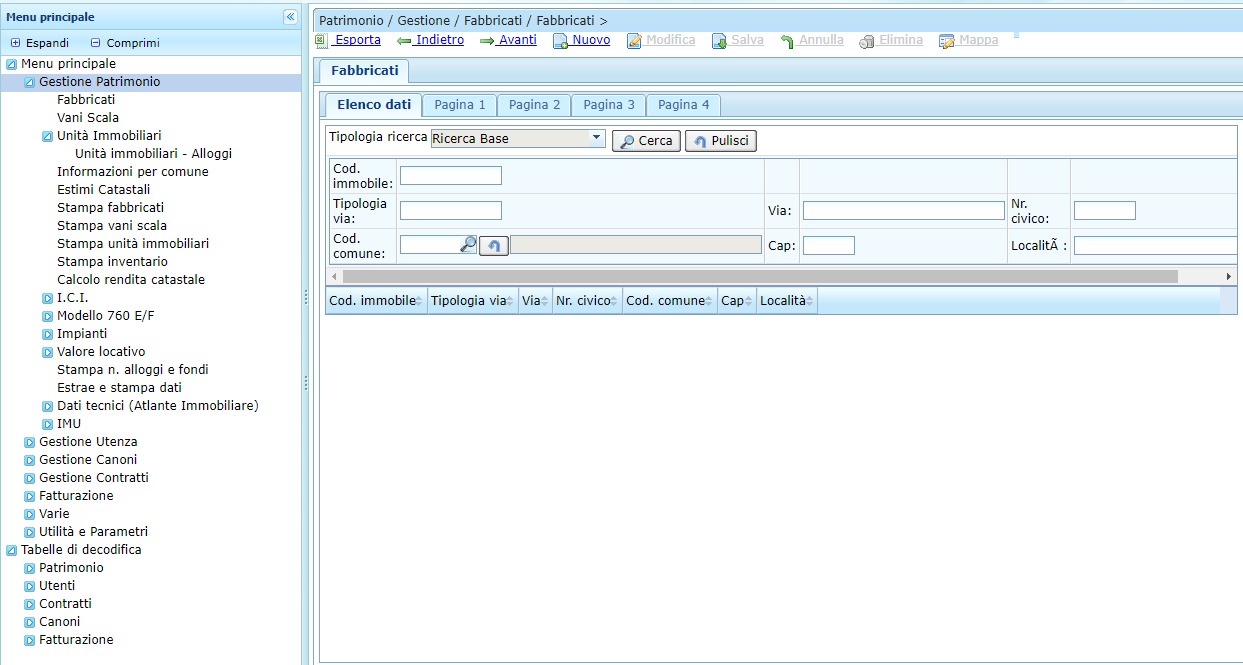This screenshot has width=1243, height=665.
Task: Select the Fabbricati main tab
Action: 364,70
